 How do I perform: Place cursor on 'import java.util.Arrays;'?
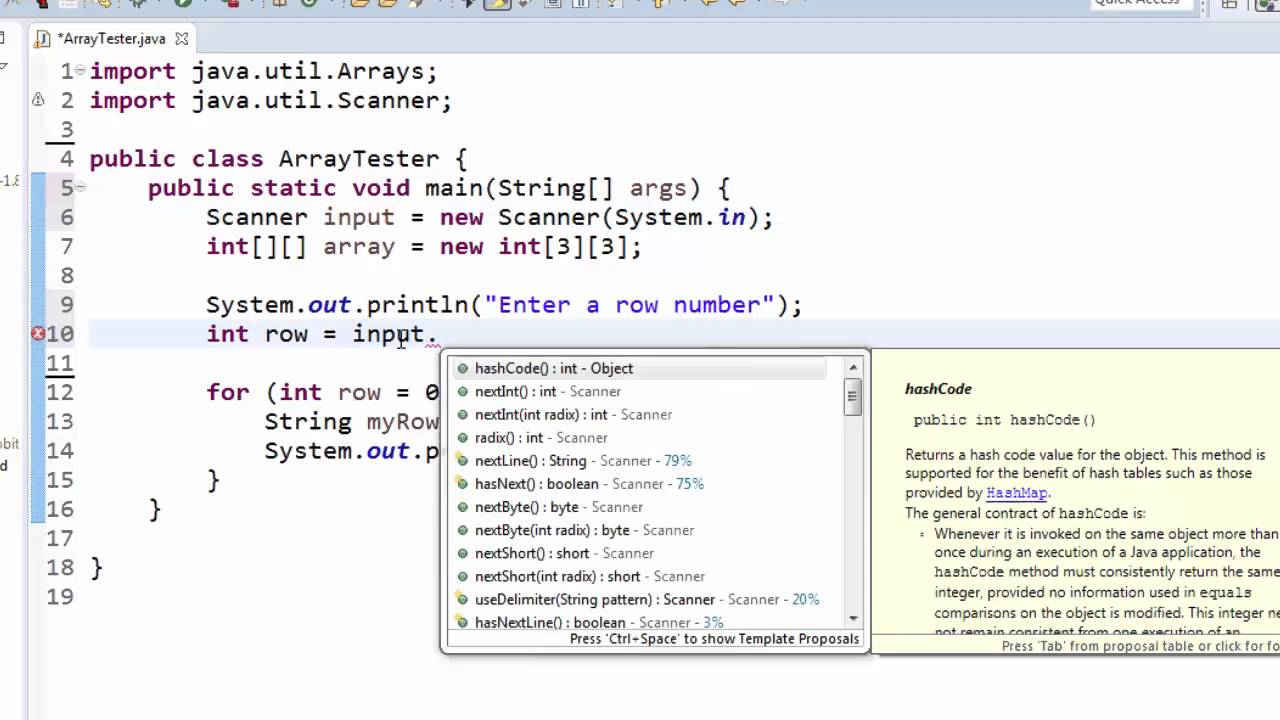(264, 72)
